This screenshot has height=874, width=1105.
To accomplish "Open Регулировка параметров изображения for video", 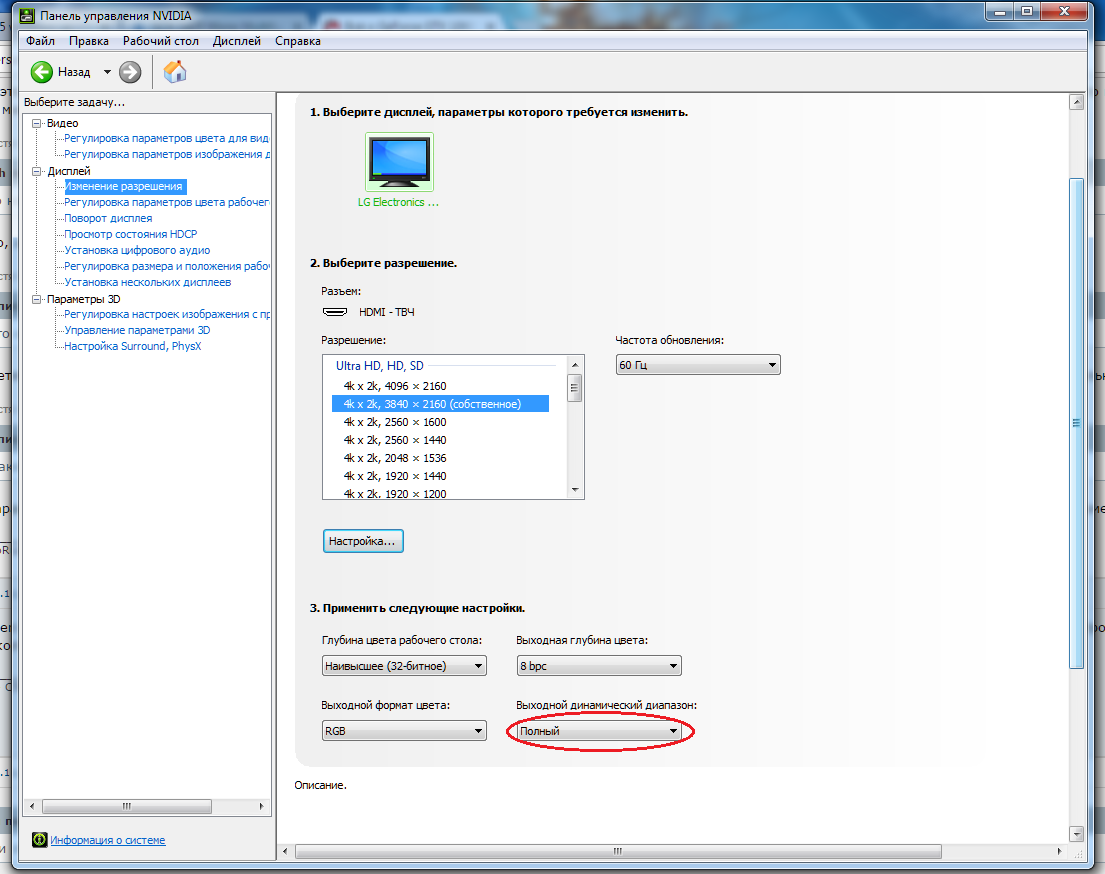I will (x=166, y=154).
